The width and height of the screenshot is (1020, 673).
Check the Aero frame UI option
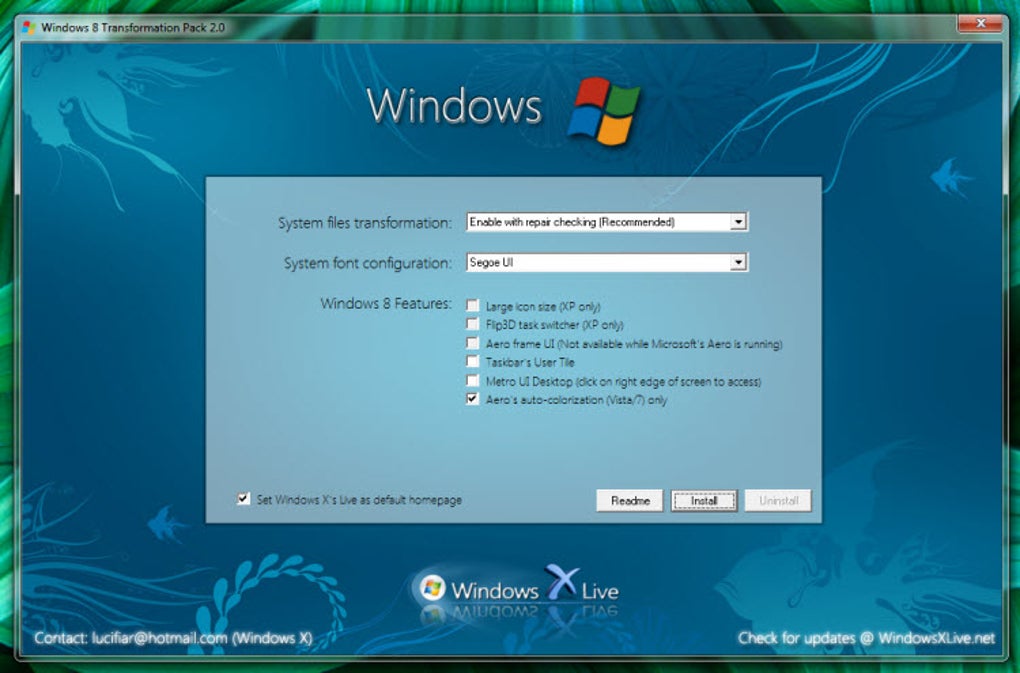click(x=473, y=343)
